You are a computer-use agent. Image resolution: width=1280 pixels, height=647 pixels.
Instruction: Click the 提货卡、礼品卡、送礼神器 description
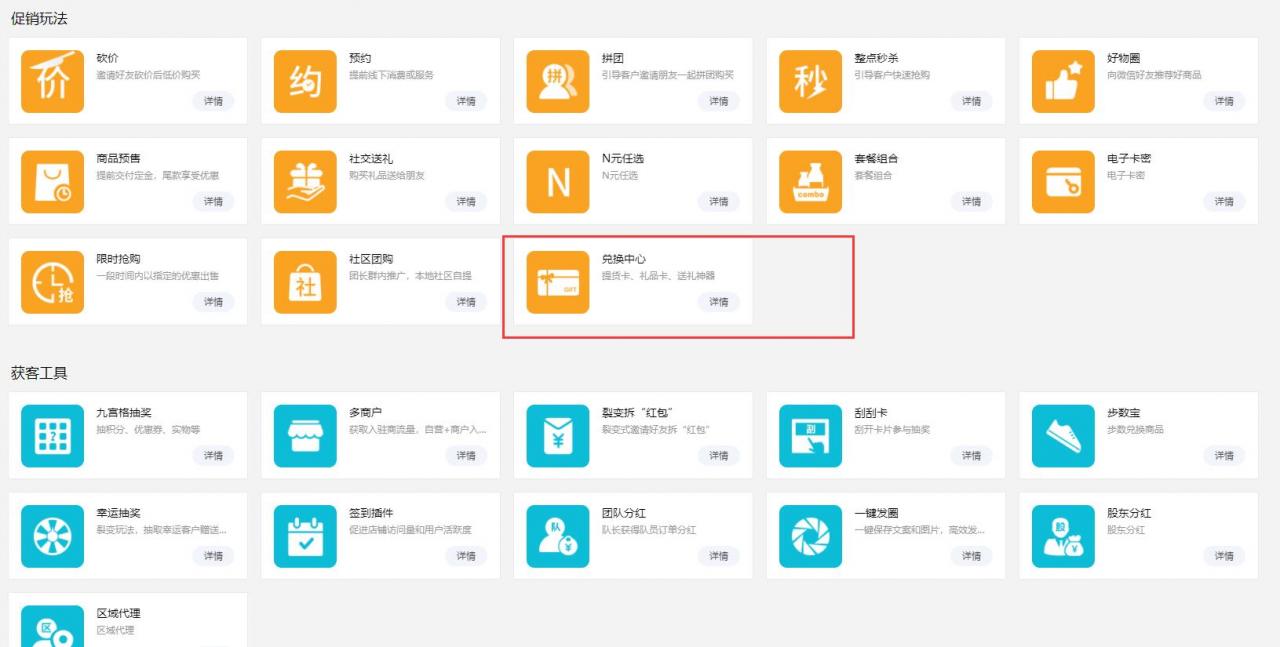click(x=658, y=276)
